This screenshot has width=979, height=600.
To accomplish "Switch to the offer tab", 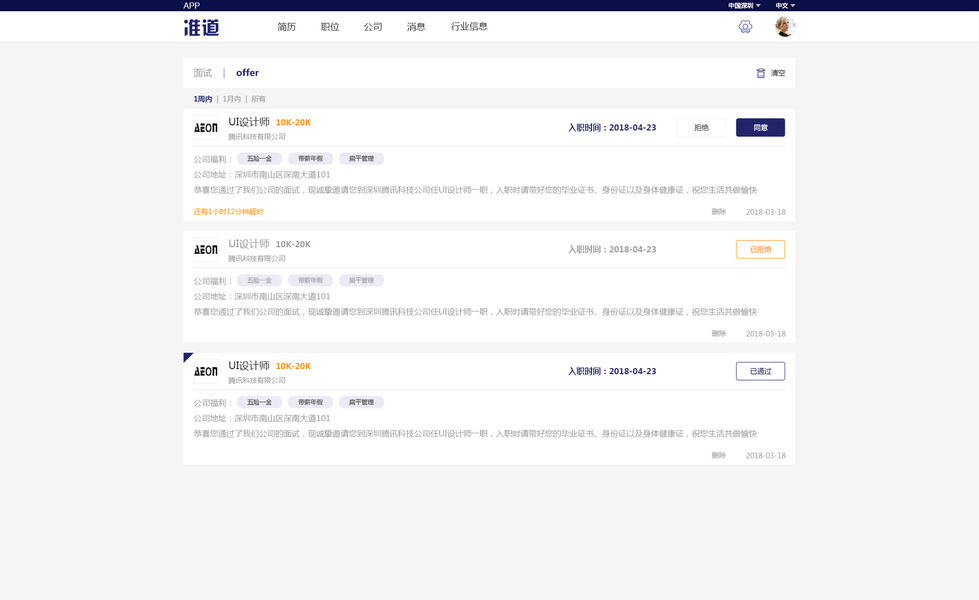I will click(247, 72).
